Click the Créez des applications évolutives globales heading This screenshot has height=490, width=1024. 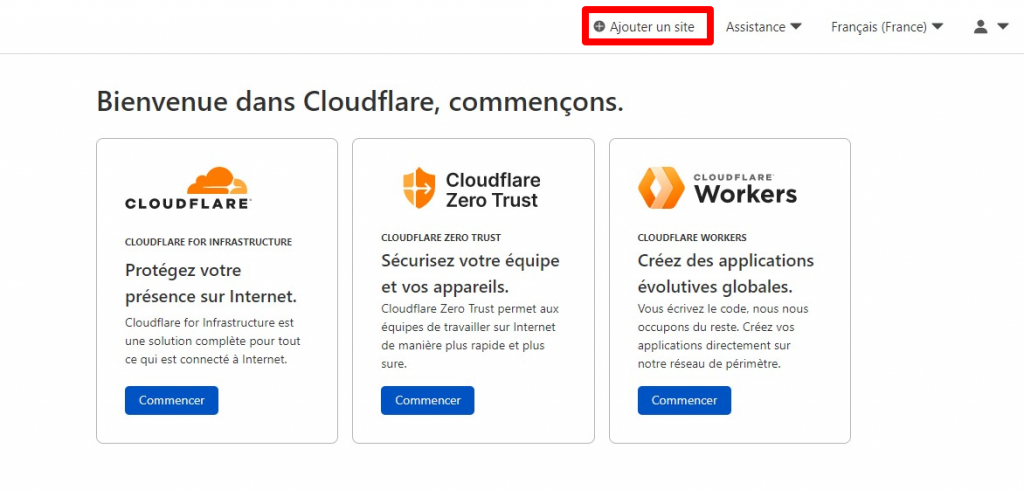[x=726, y=273]
